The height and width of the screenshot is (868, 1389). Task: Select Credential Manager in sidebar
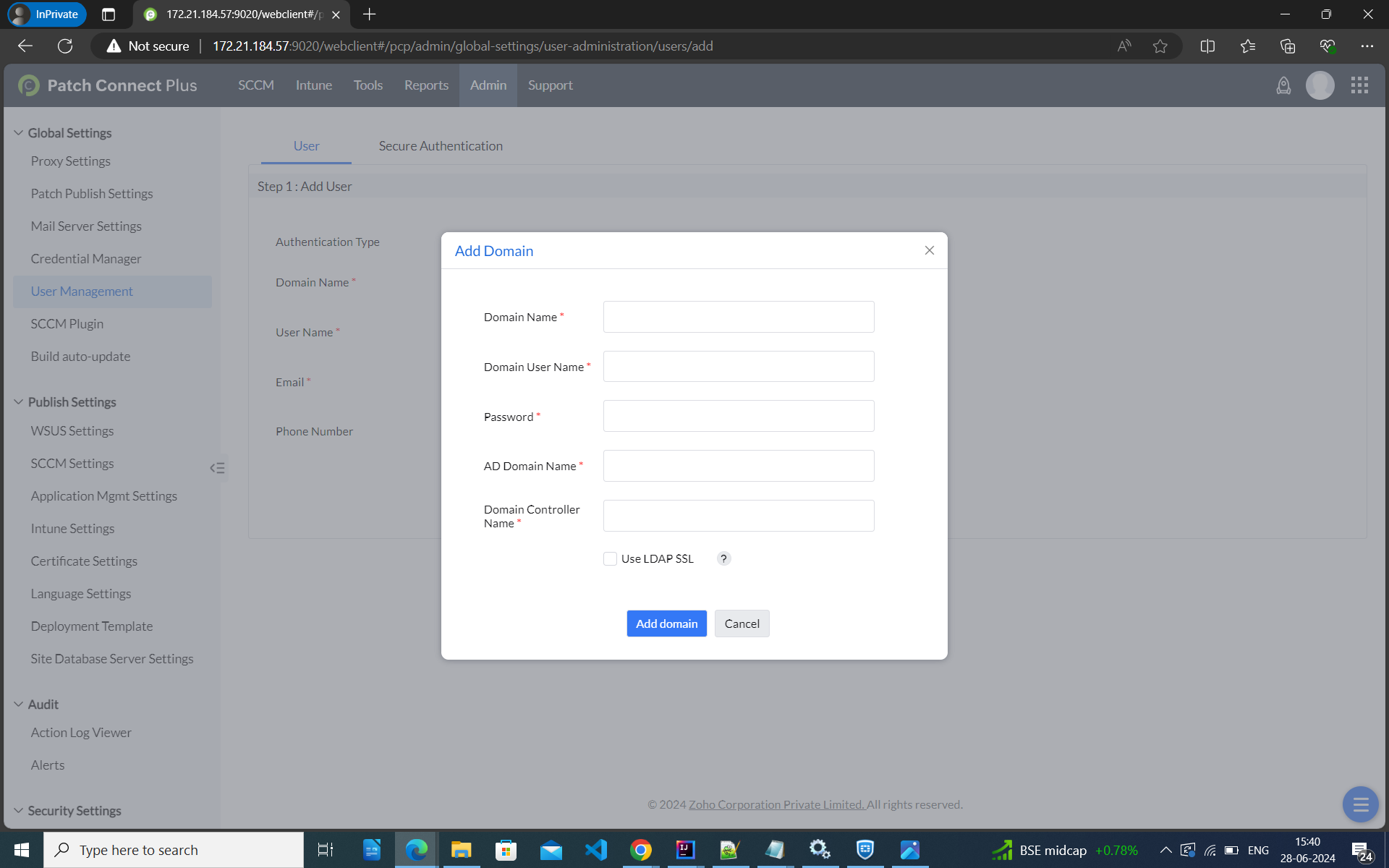pyautogui.click(x=86, y=259)
